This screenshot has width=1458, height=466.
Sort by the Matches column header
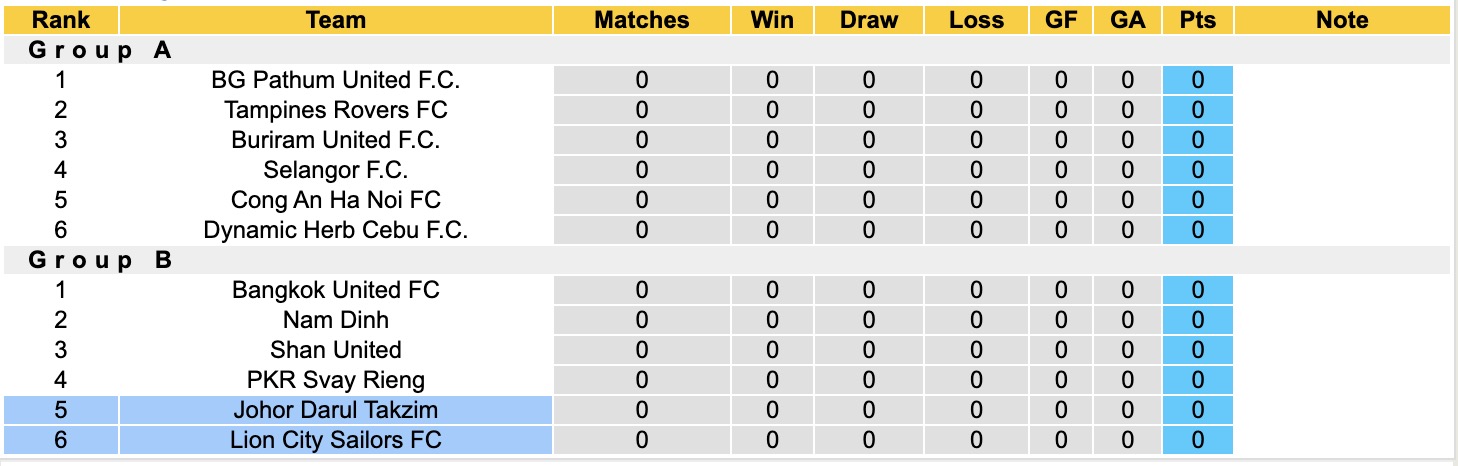641,20
